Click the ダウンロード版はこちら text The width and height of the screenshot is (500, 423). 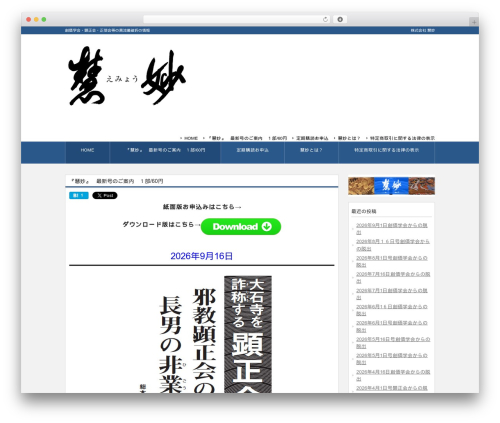(161, 225)
